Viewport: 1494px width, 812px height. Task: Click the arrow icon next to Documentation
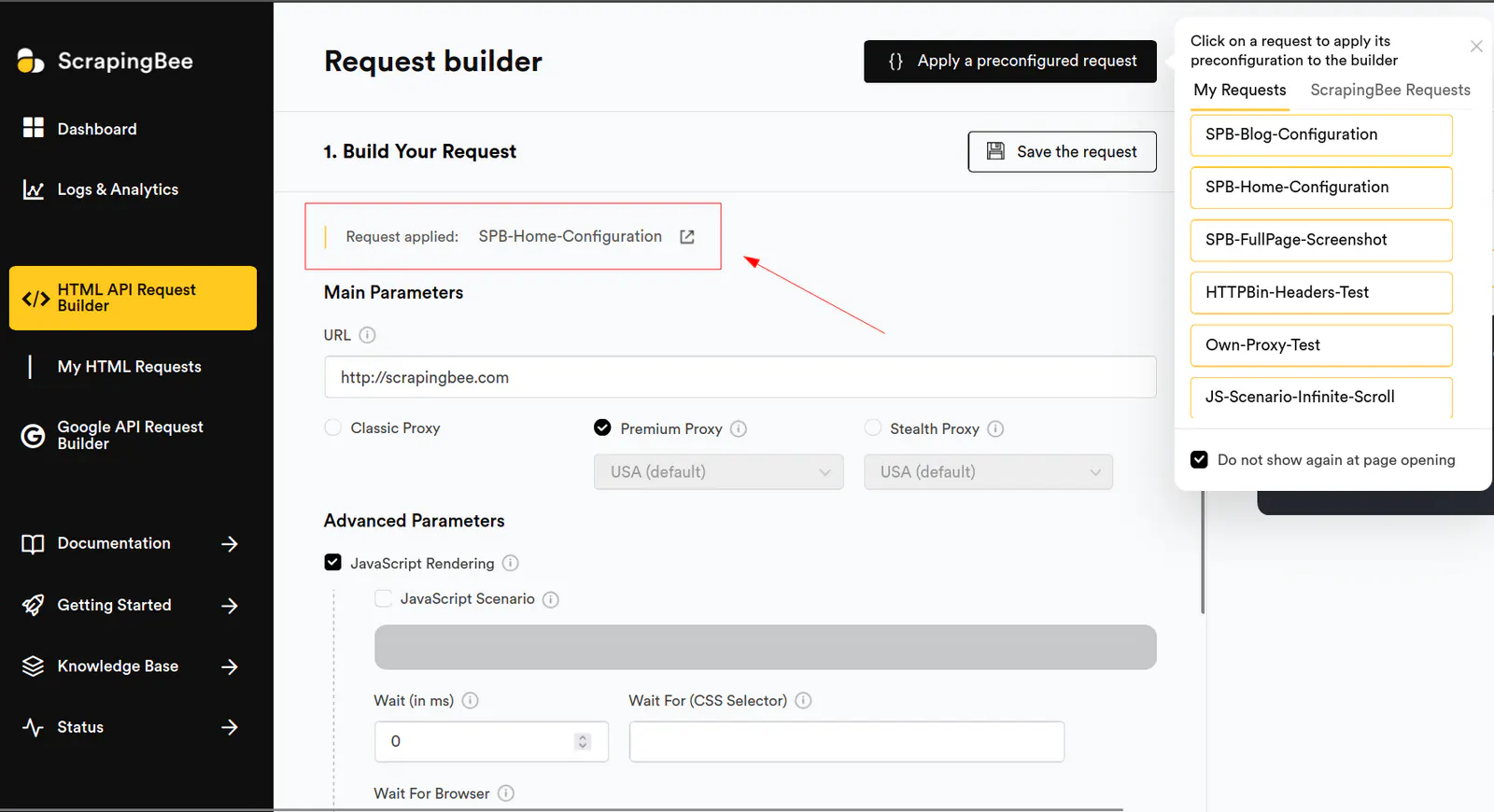point(230,543)
